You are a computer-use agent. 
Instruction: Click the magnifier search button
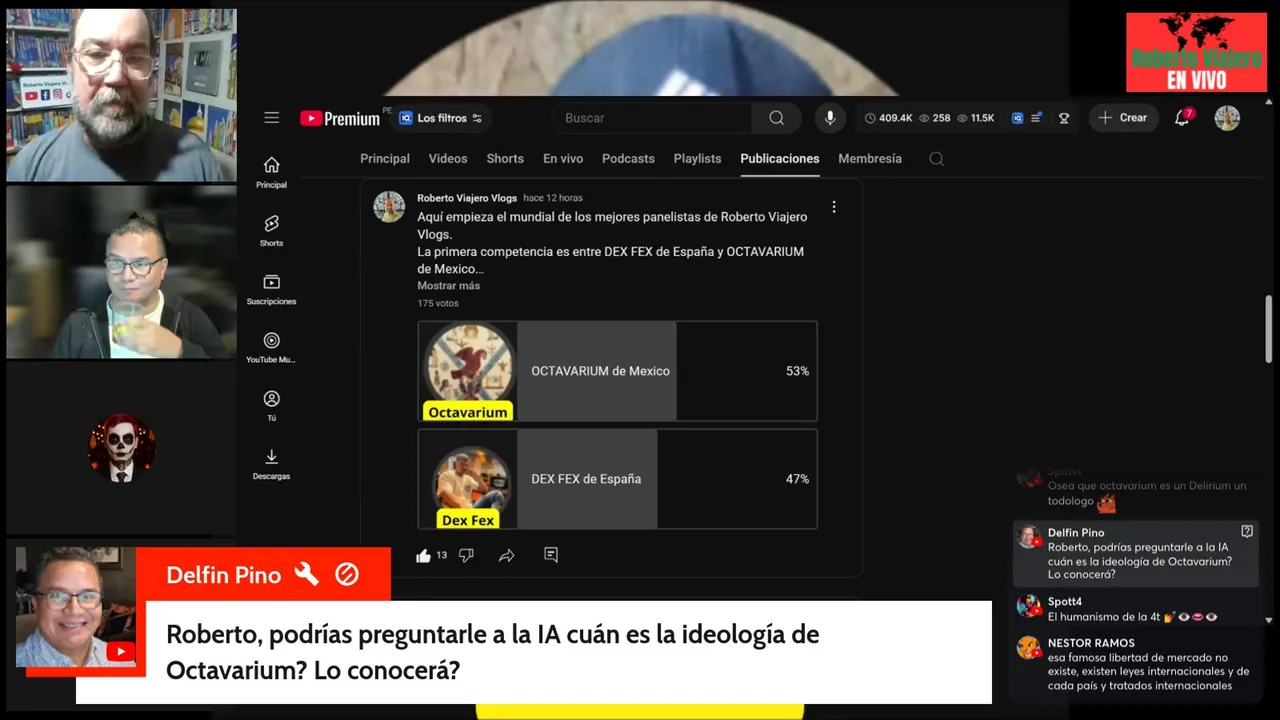[776, 118]
